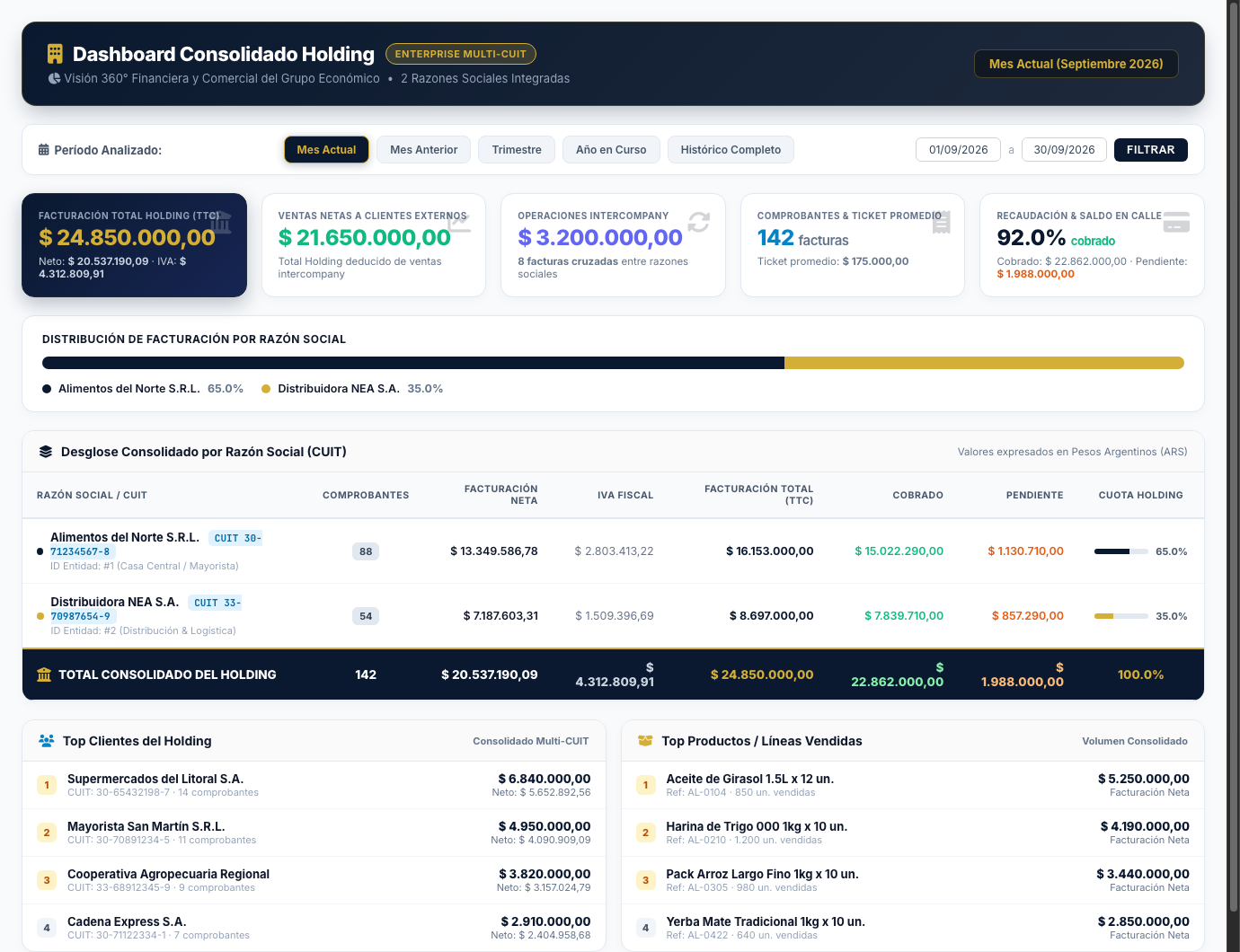Click the Alimentos del Norte S.R.L. table row name
The image size is (1240, 952).
point(125,537)
